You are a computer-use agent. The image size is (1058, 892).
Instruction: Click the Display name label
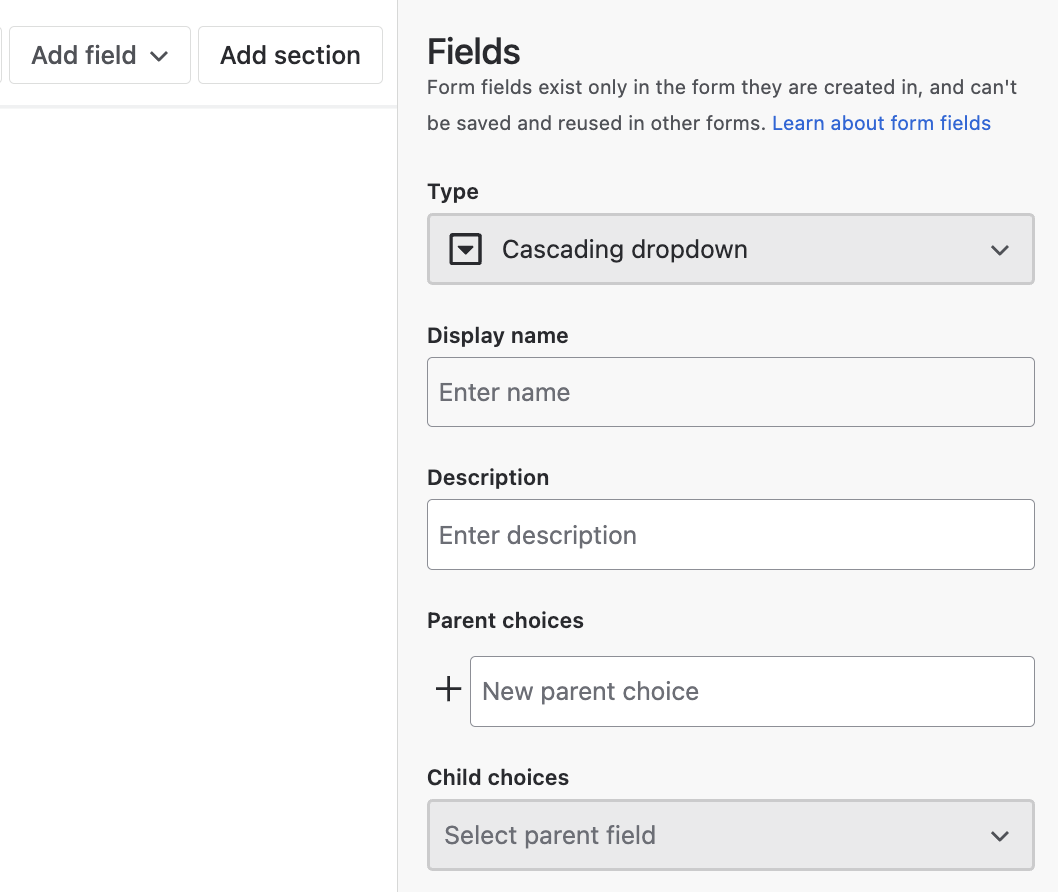(497, 335)
